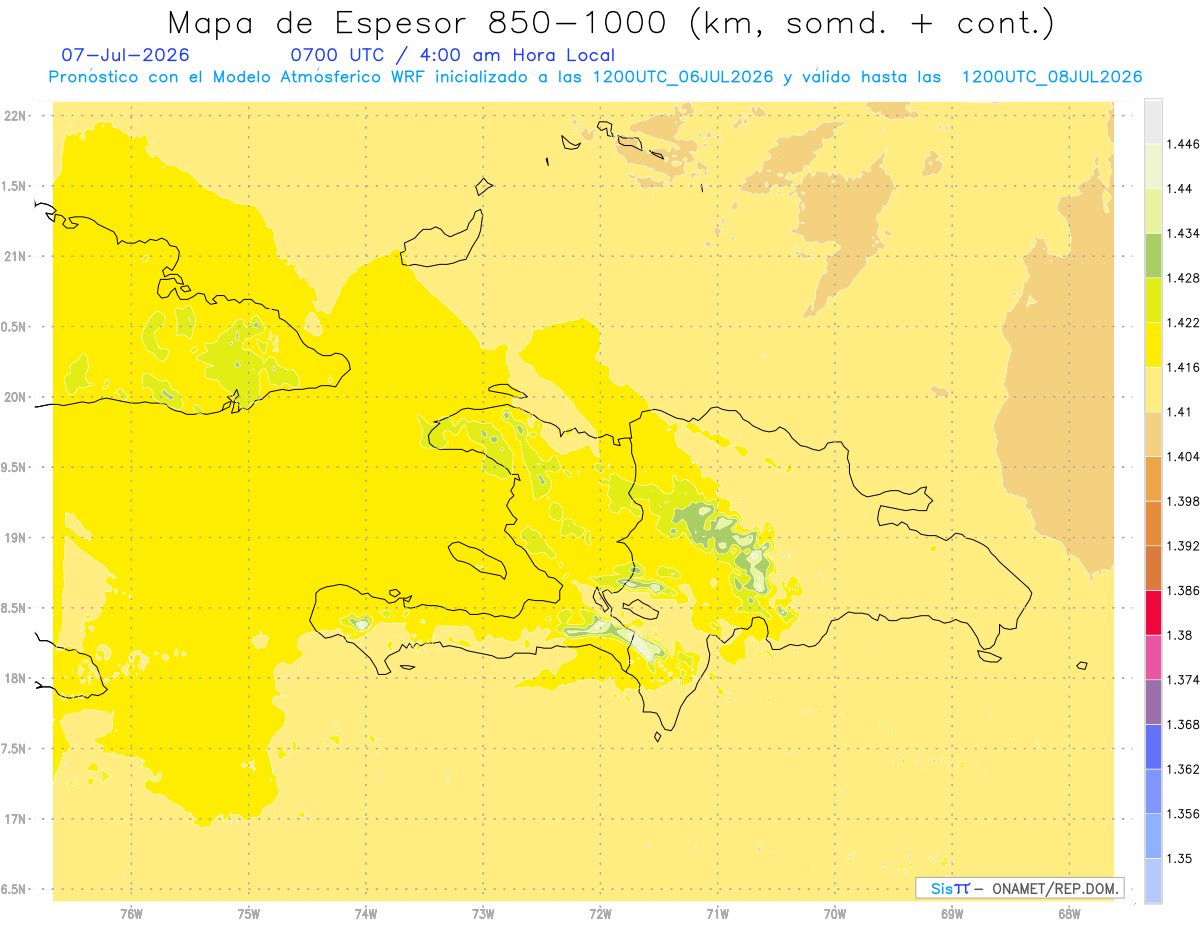Click the colorbar value "1.446"
This screenshot has width=1200, height=927.
coord(1184,144)
